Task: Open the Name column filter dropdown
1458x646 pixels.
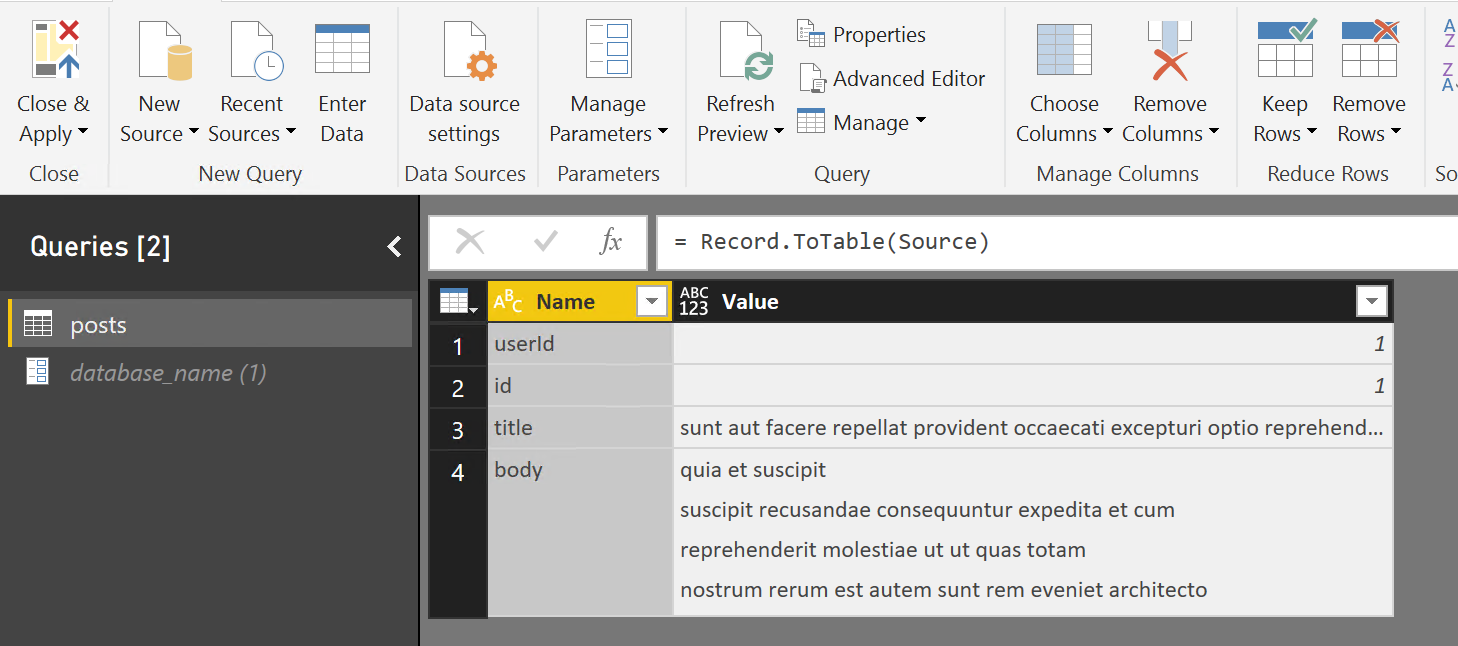Action: [x=652, y=301]
